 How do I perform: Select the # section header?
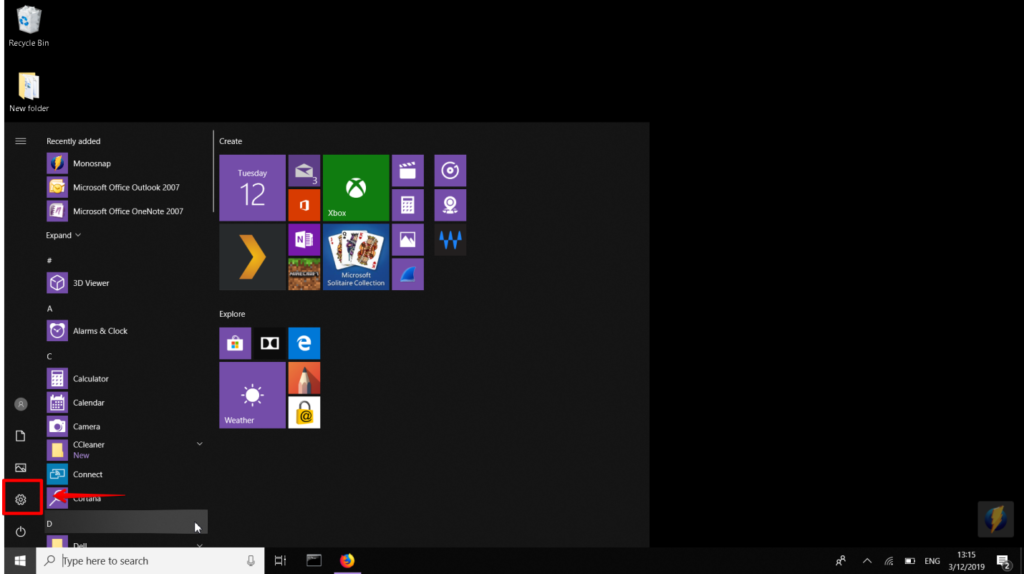(x=50, y=260)
